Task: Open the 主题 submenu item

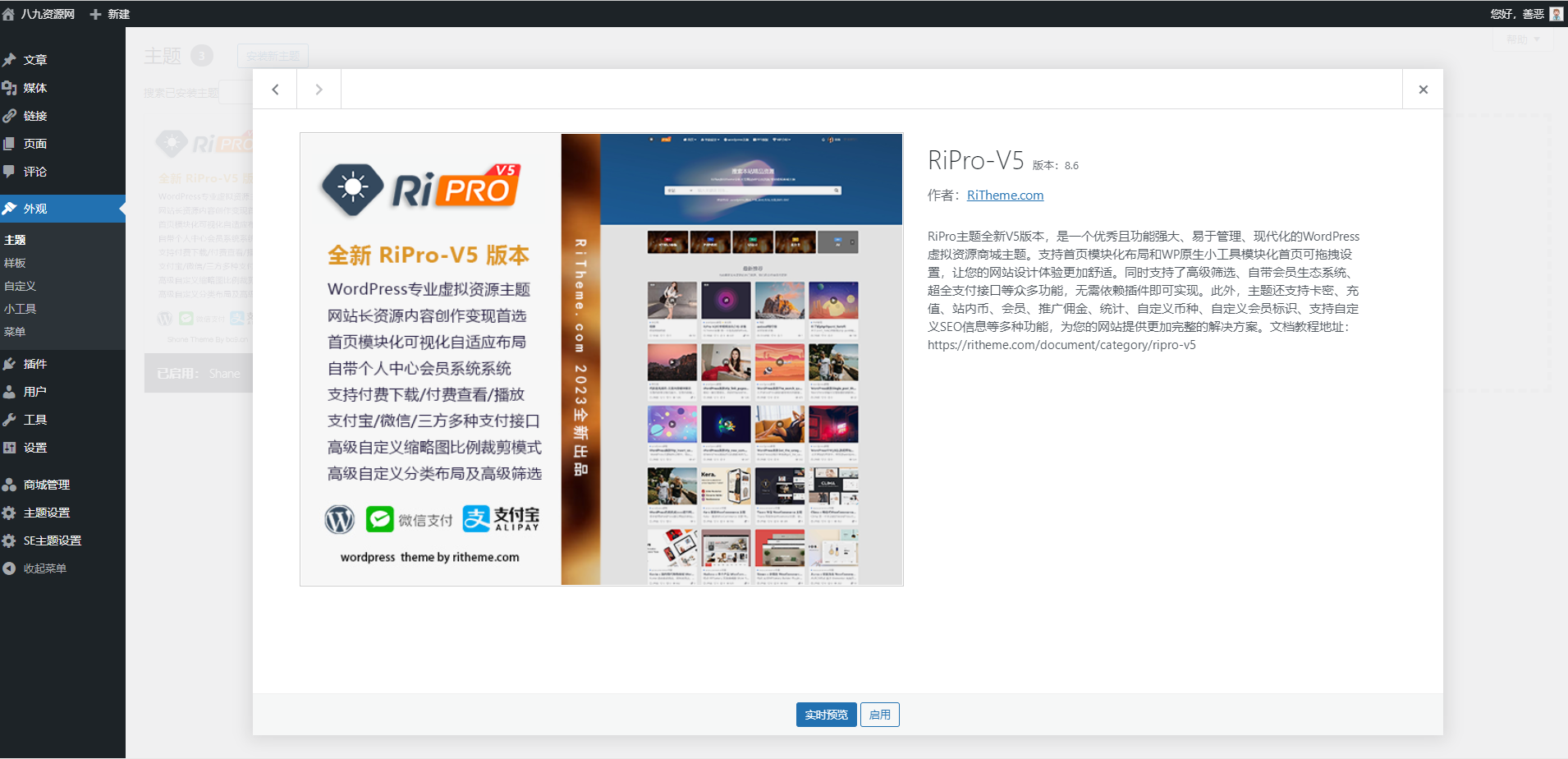Action: pos(15,240)
